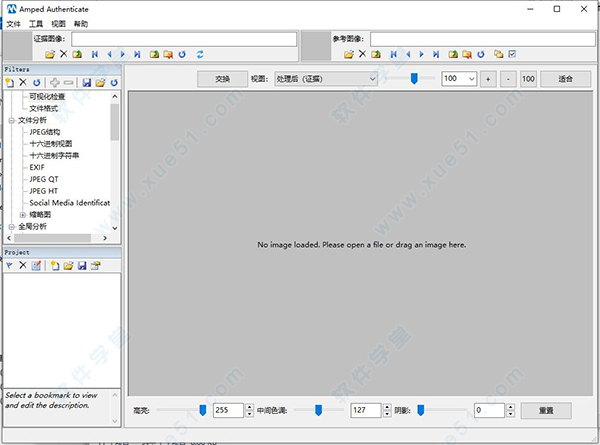
Task: Toggle reference toolbar checkbox icon
Action: [512, 54]
